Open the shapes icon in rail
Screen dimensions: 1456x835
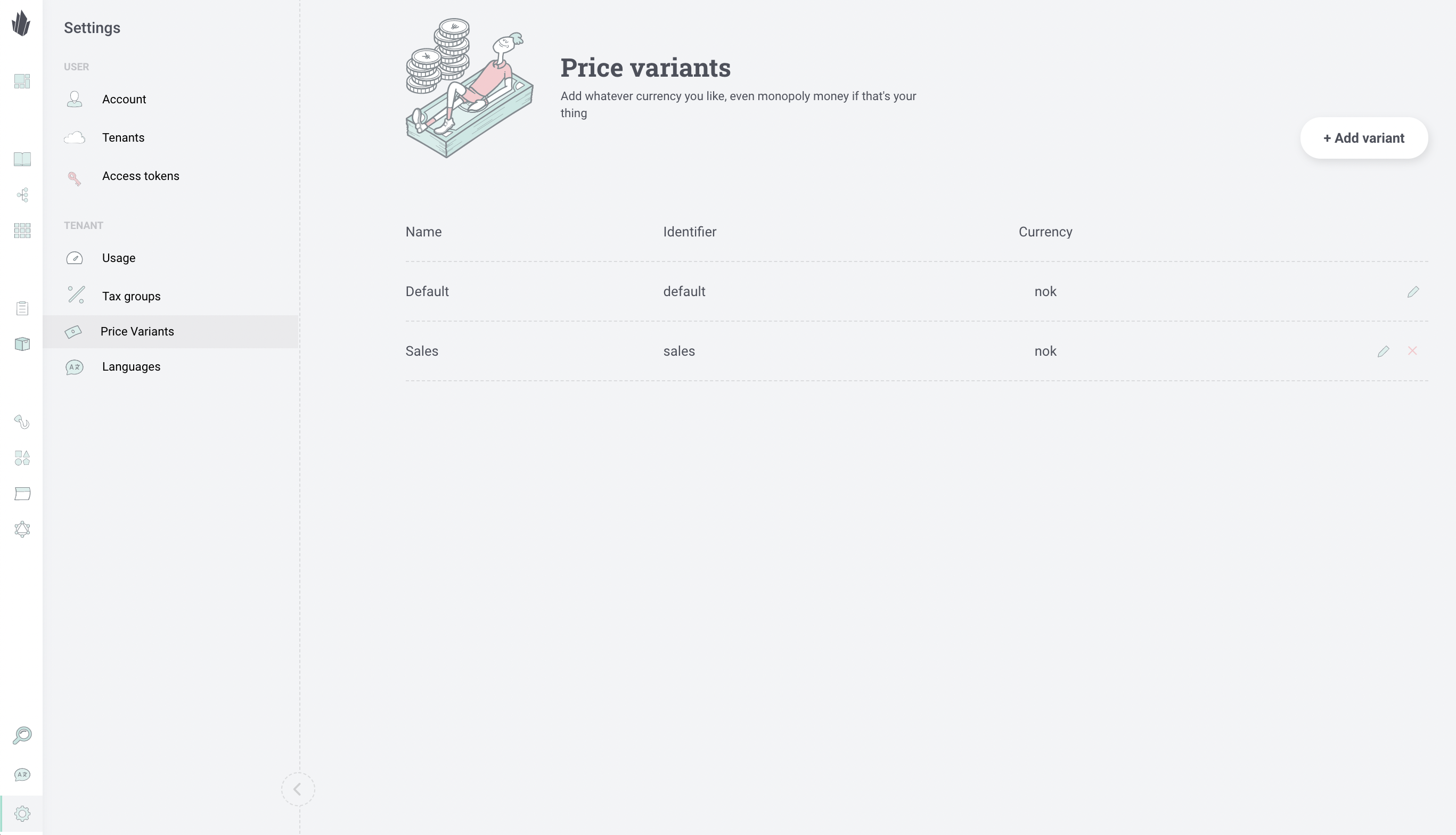tap(22, 457)
